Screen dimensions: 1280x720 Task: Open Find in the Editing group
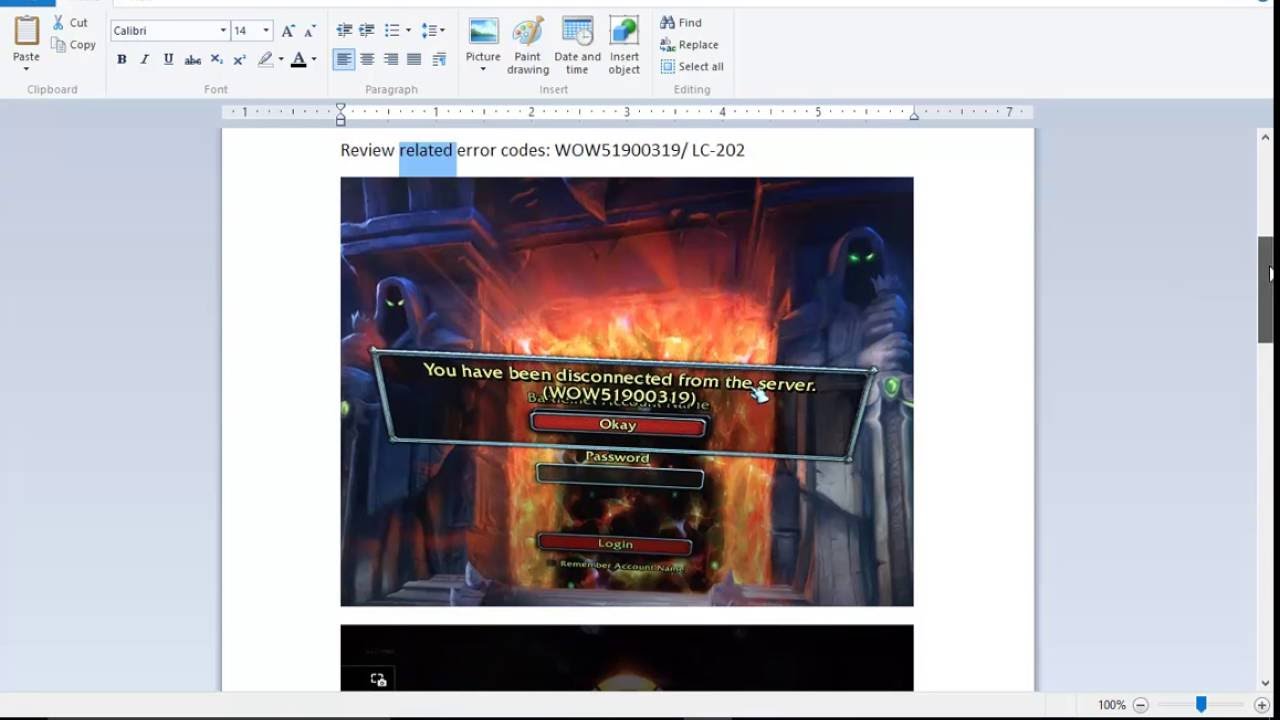(681, 23)
